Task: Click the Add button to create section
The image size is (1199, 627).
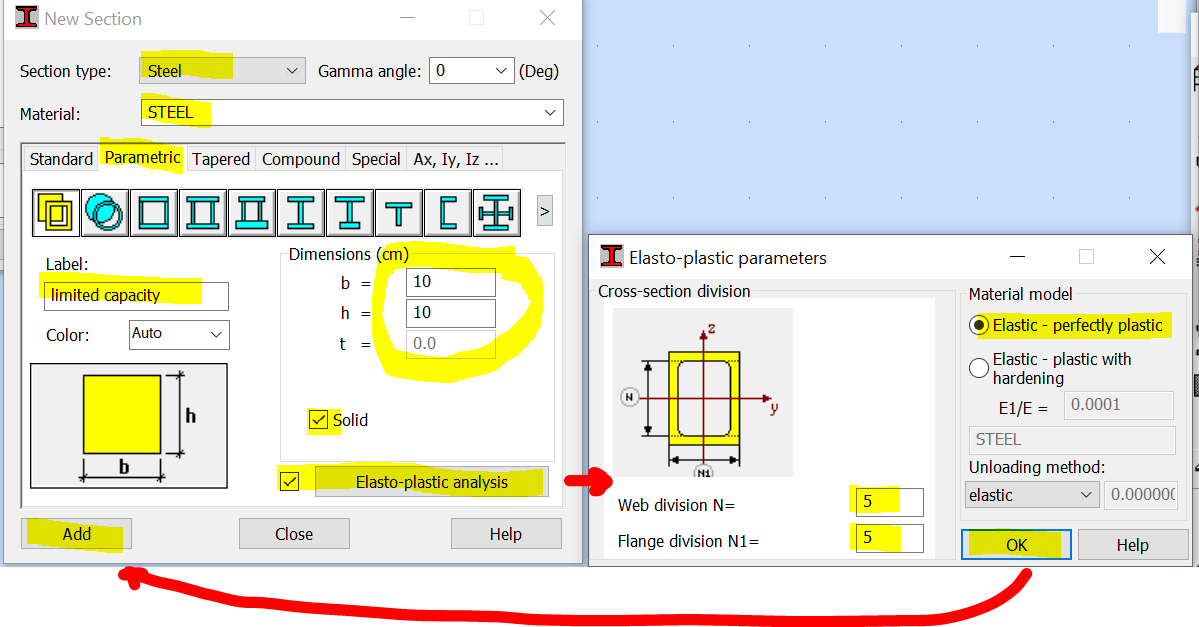Action: pos(75,533)
